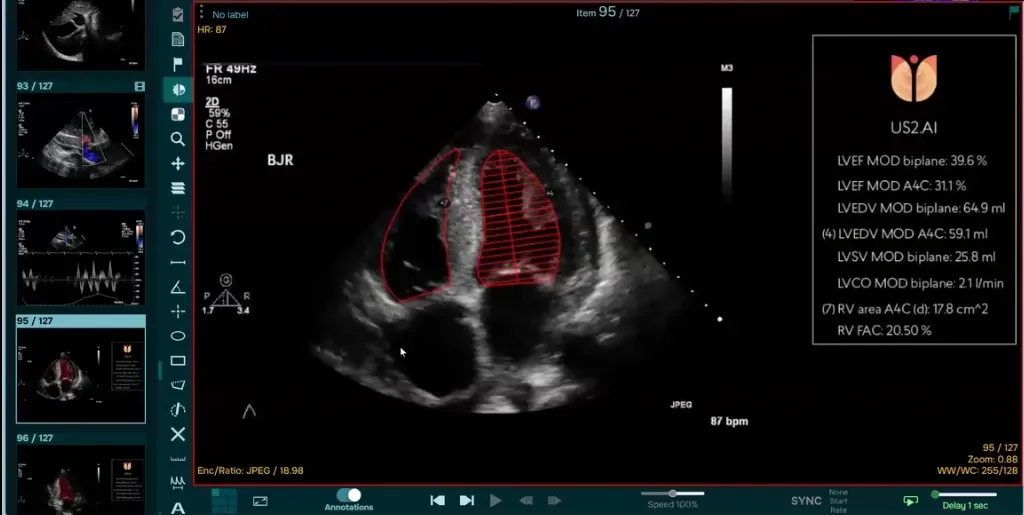Image resolution: width=1024 pixels, height=515 pixels.
Task: Click the LVEF MOD A4C: 31.1 % result
Action: [901, 186]
